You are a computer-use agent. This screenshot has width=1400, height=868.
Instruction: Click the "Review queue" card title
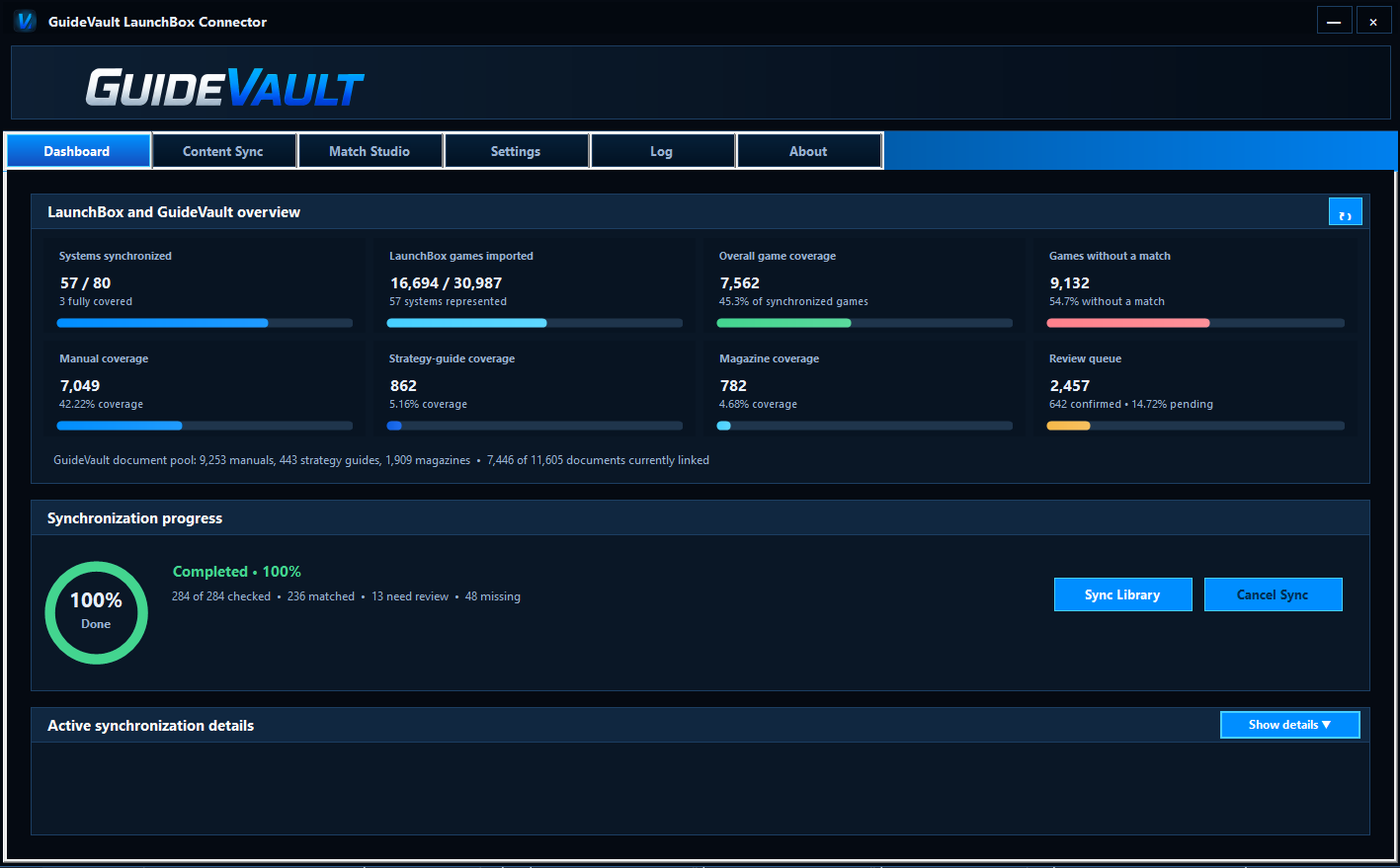point(1085,358)
